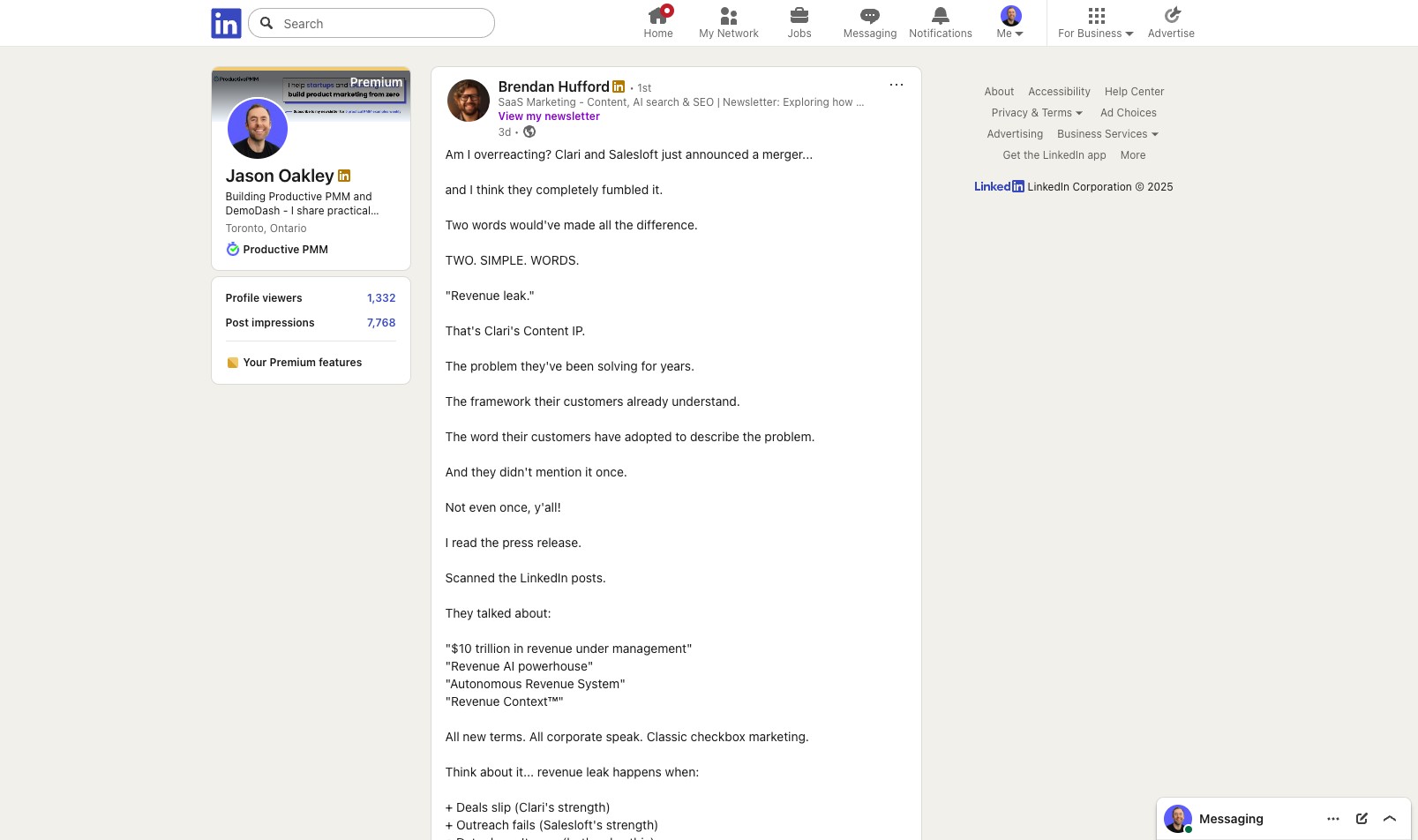The width and height of the screenshot is (1418, 840).
Task: Click the About footer link
Action: click(x=999, y=92)
